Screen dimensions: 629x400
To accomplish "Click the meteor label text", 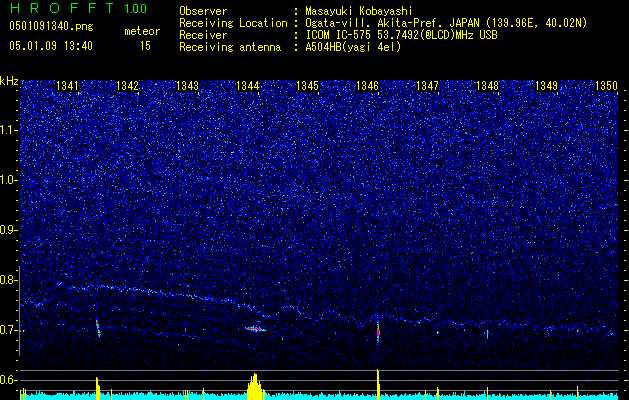I will coord(142,31).
